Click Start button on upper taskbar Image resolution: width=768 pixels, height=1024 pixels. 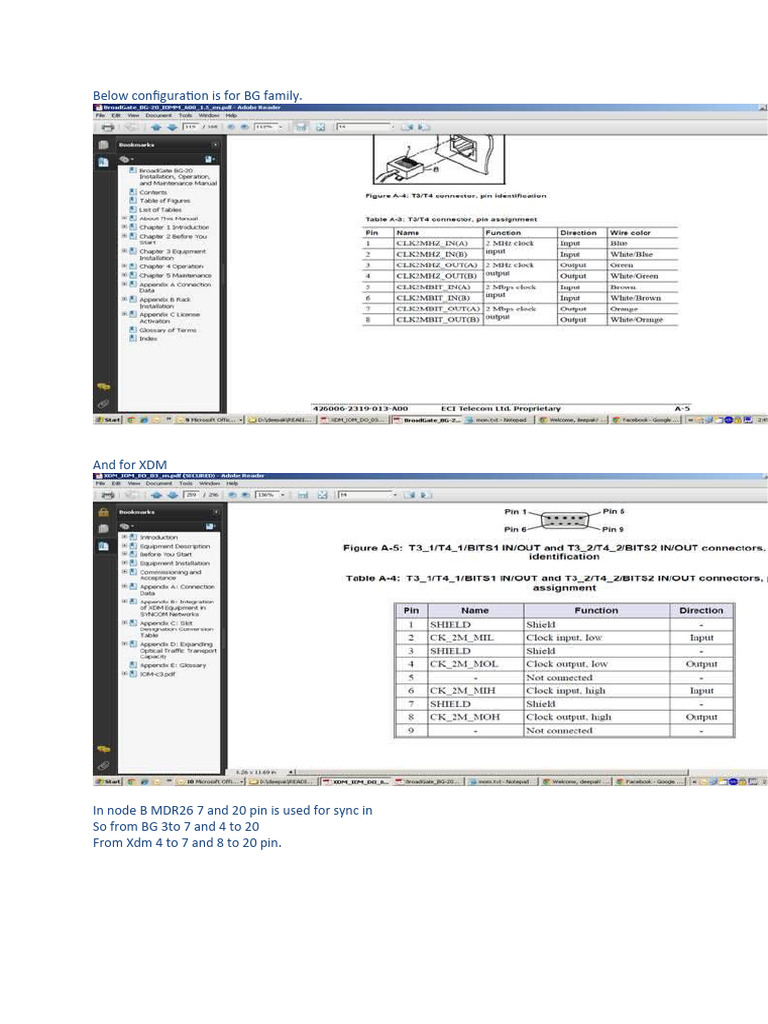coord(108,419)
